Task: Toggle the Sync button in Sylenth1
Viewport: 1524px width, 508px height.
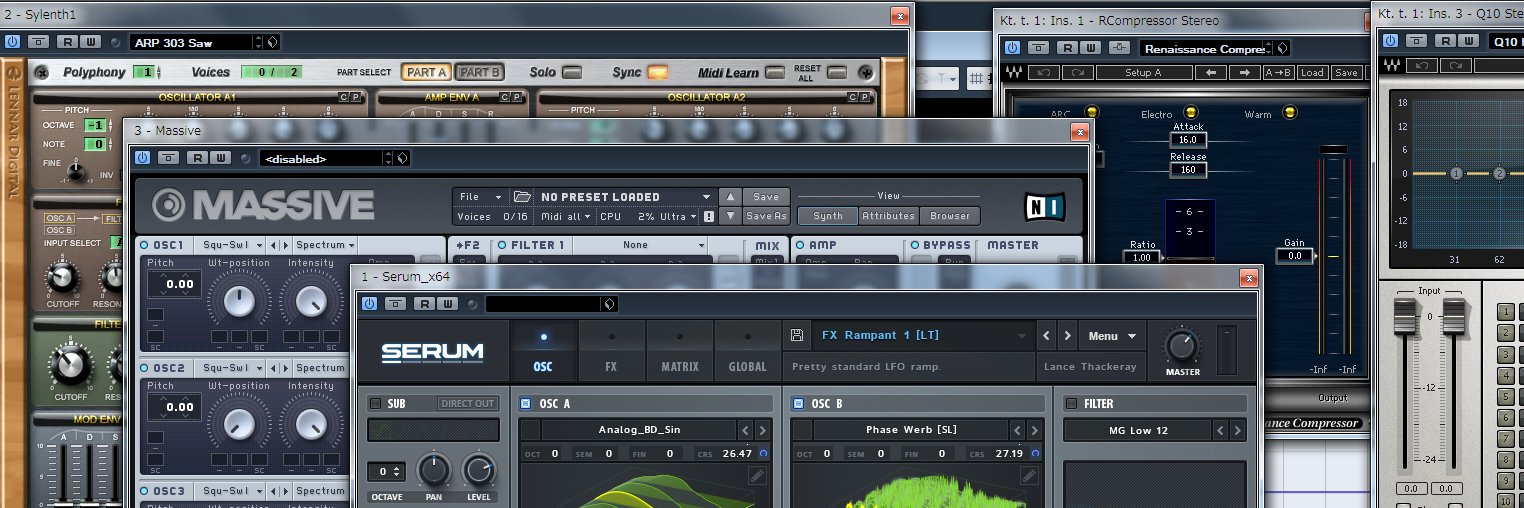Action: point(657,72)
